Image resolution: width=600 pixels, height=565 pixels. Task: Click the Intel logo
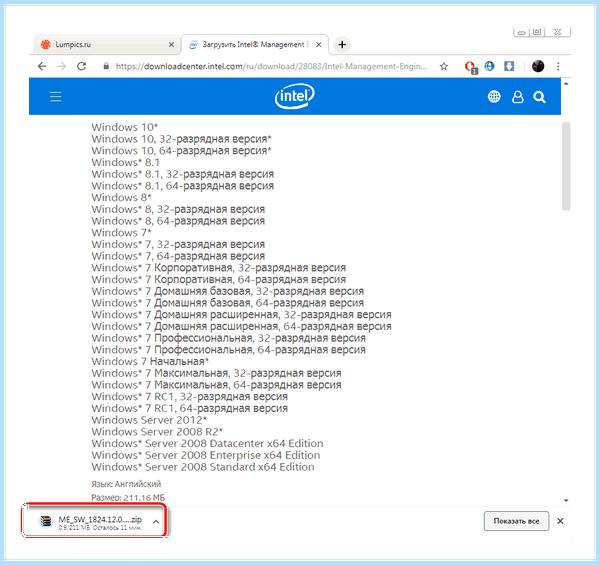click(x=295, y=96)
